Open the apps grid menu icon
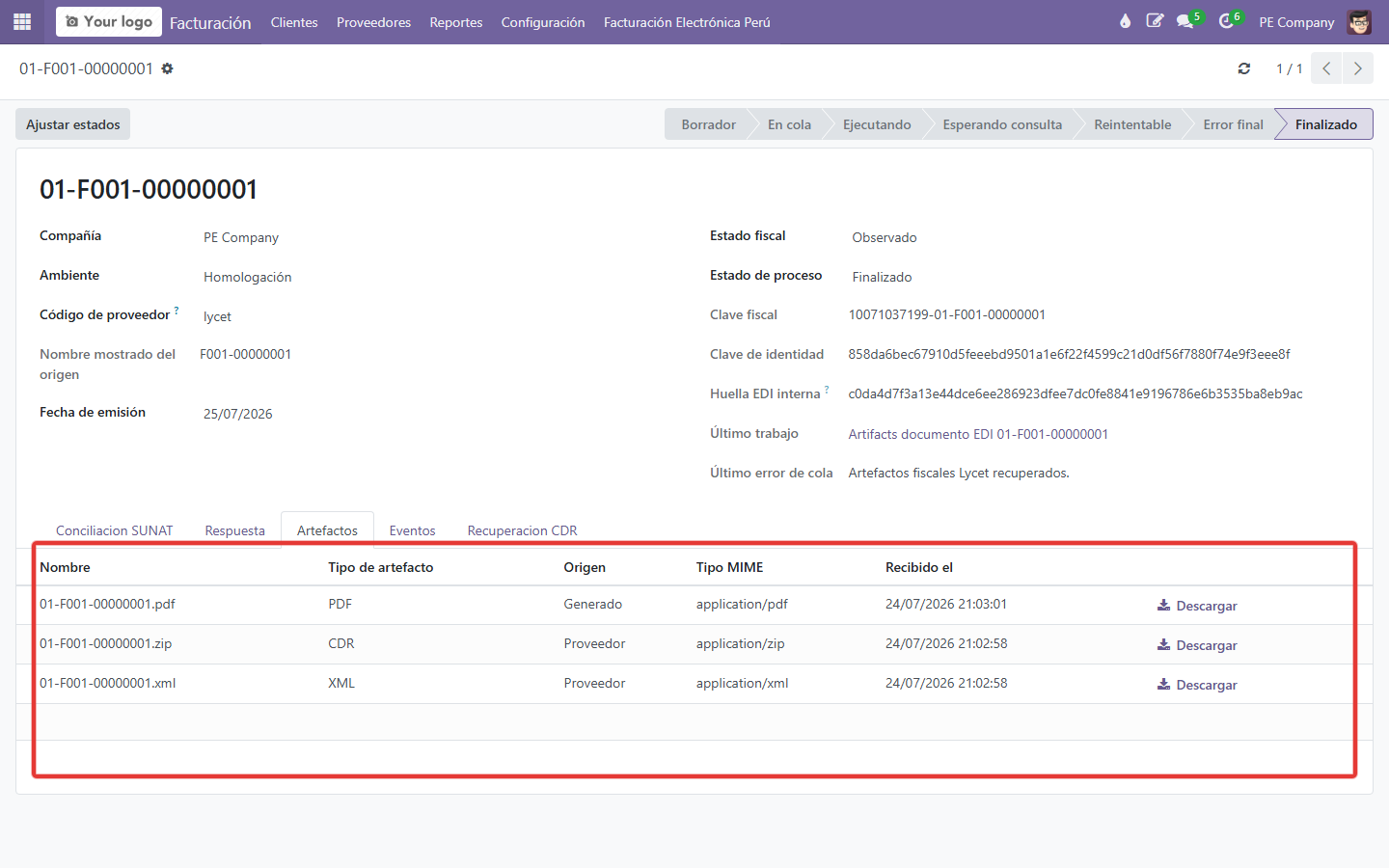Viewport: 1389px width, 868px height. click(x=22, y=21)
